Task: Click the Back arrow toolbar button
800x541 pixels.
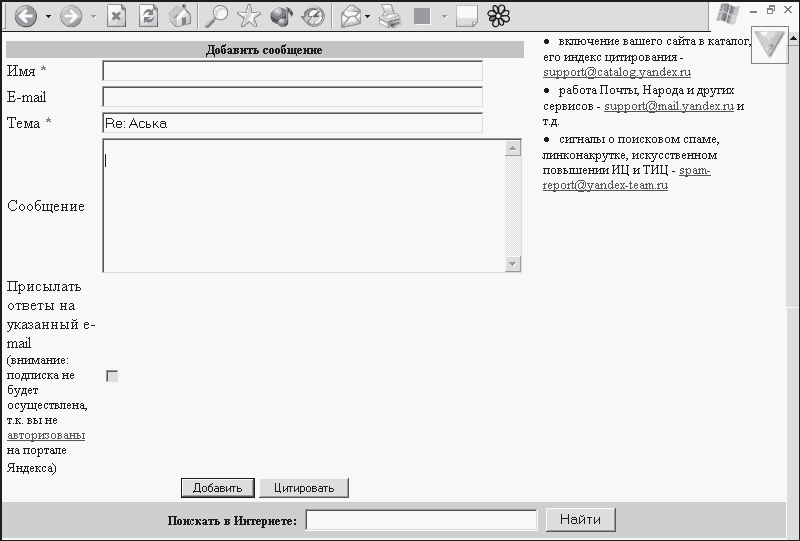Action: [26, 16]
